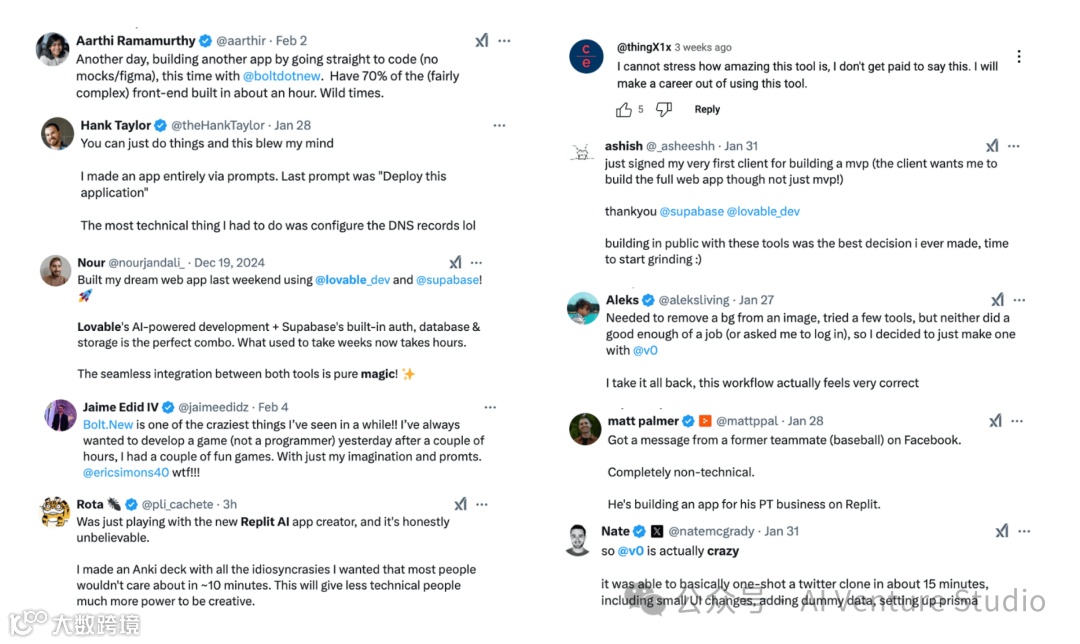The image size is (1080, 644).
Task: Like the @thingX1x comment with thumbs up
Action: 624,109
